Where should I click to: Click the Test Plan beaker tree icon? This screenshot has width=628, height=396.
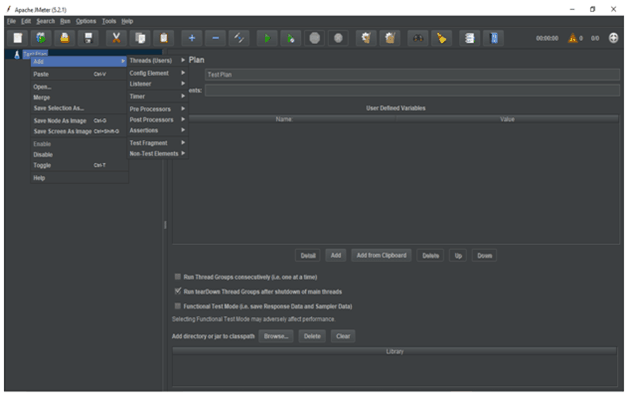[17, 54]
